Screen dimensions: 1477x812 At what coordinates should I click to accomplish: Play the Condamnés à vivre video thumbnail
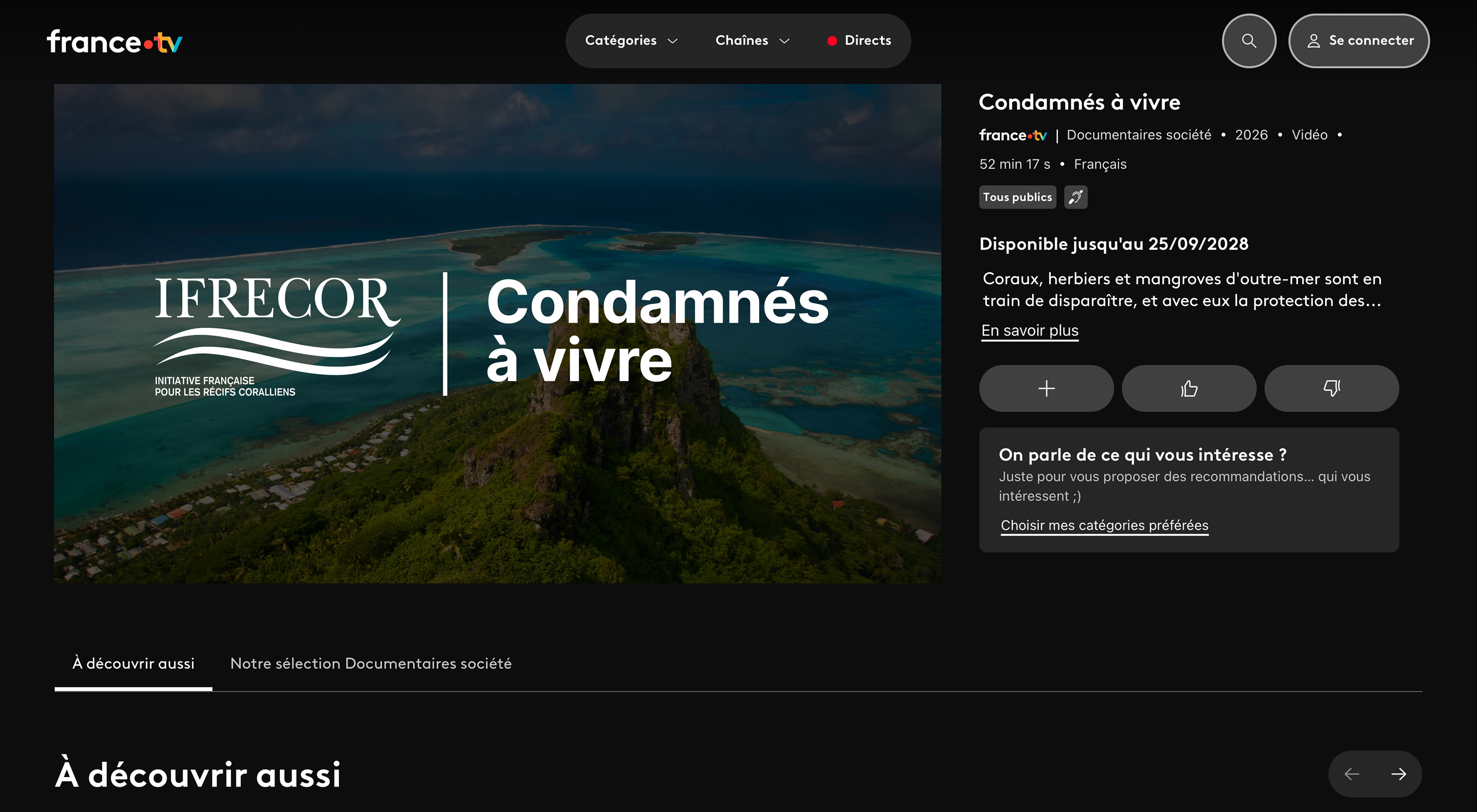498,333
